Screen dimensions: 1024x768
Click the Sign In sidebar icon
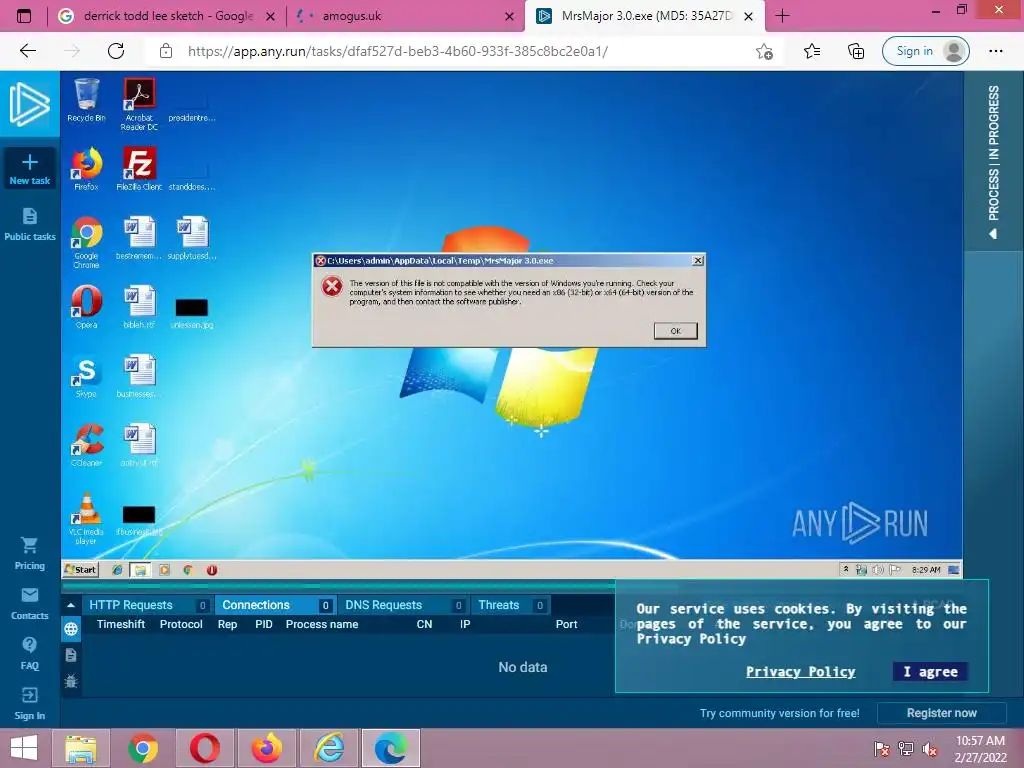point(29,703)
